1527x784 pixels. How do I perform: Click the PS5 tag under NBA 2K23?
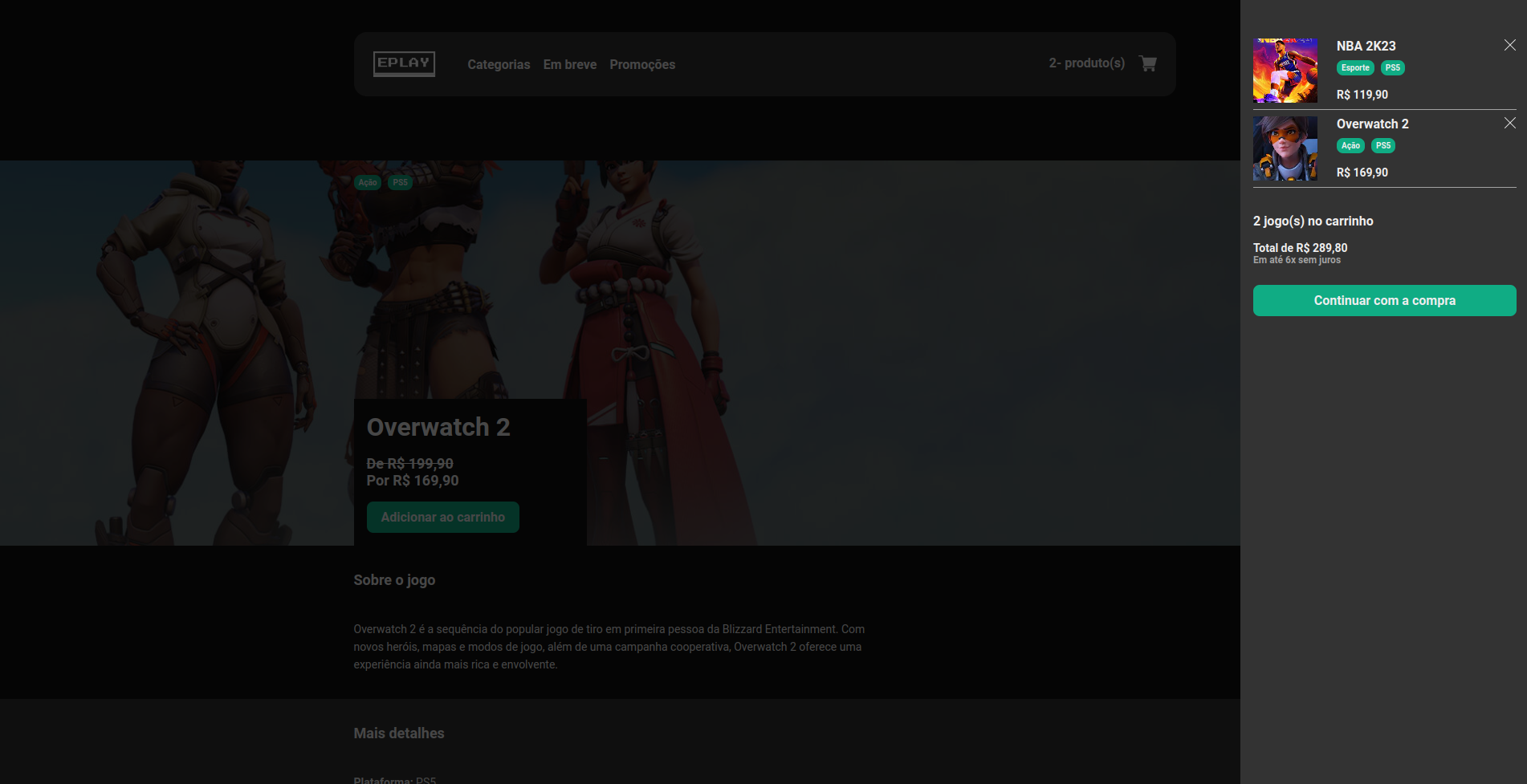coord(1392,68)
